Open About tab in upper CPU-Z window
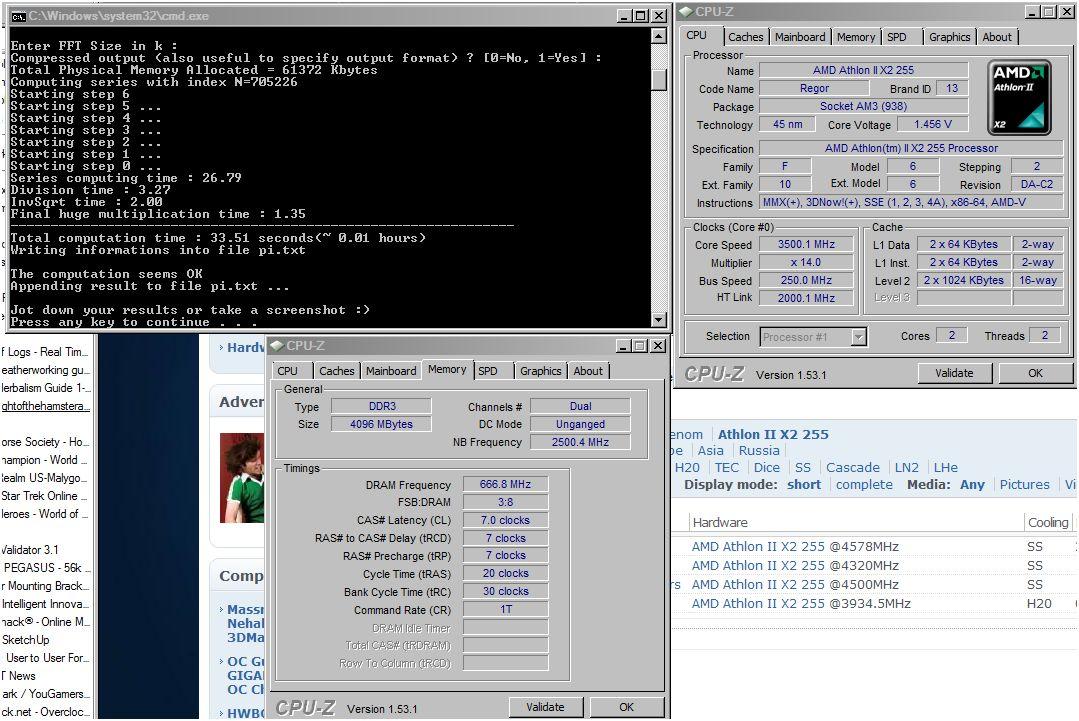1079x721 pixels. (x=997, y=37)
